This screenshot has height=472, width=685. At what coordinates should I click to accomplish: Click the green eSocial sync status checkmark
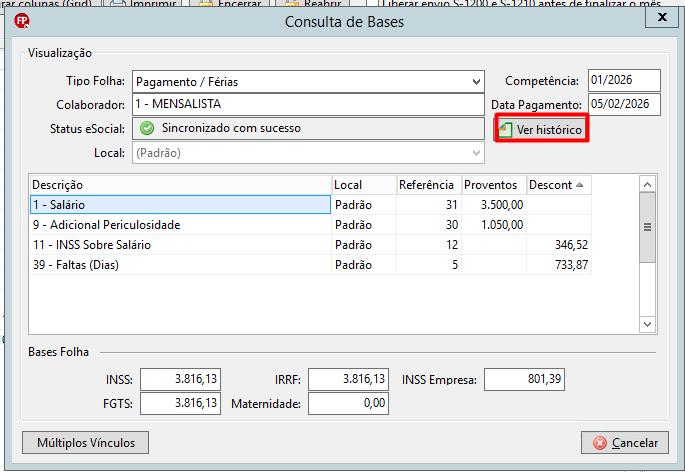[147, 128]
